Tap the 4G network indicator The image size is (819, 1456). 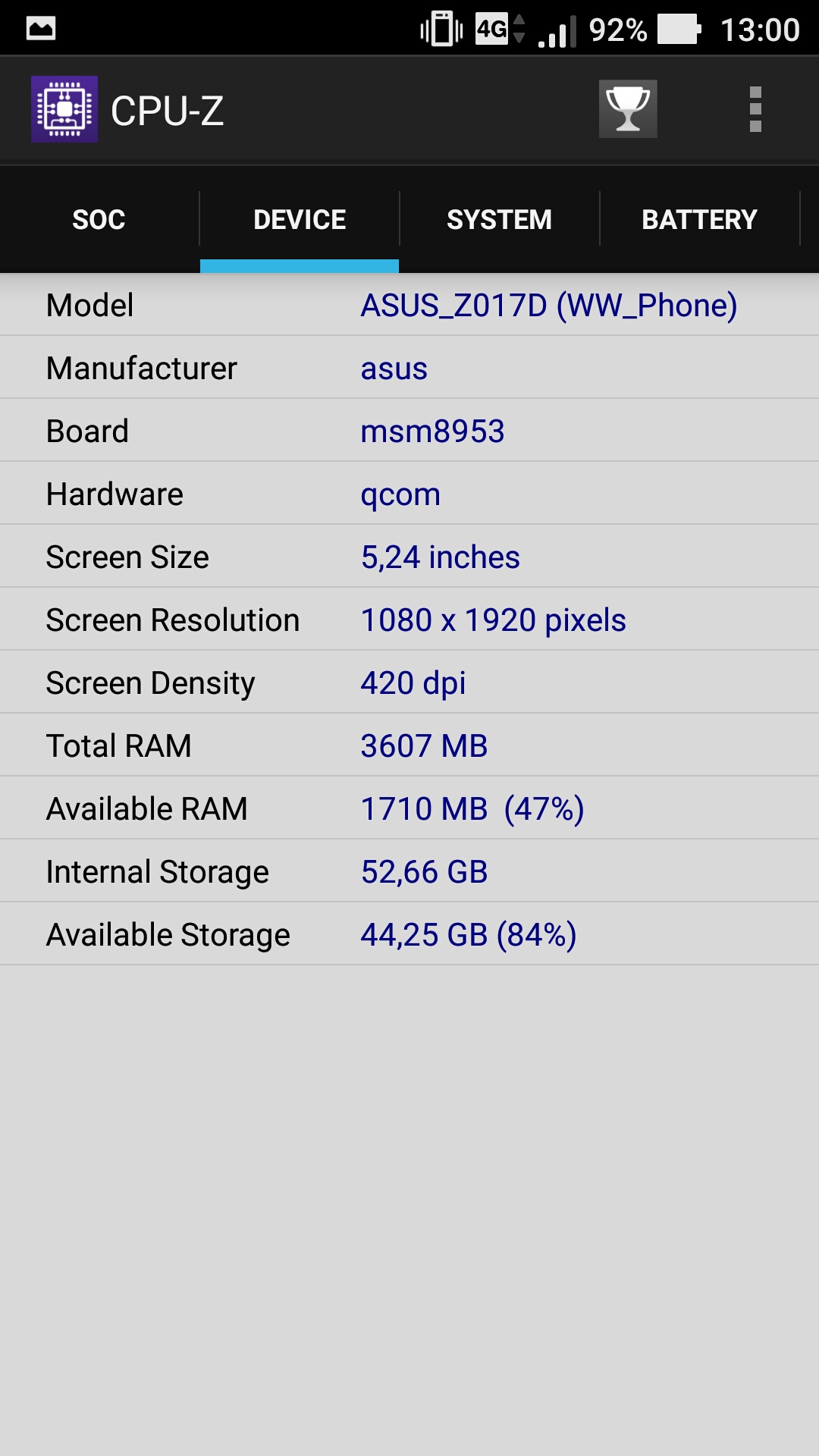tap(500, 29)
